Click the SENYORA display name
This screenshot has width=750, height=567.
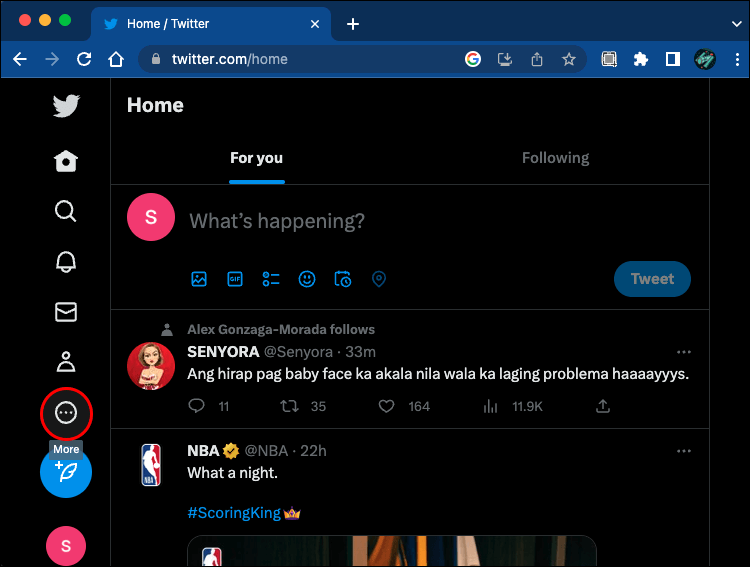(x=223, y=352)
